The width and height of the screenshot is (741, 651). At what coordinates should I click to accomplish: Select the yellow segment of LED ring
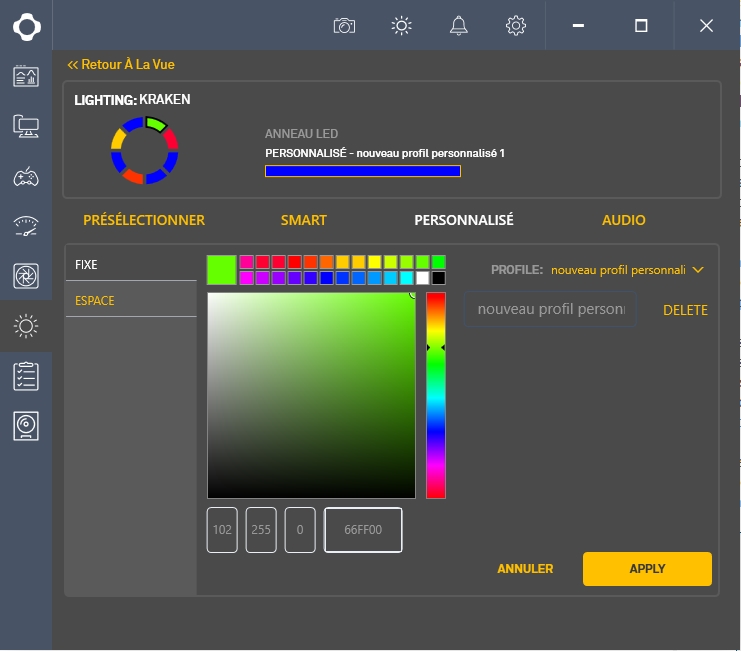118,140
